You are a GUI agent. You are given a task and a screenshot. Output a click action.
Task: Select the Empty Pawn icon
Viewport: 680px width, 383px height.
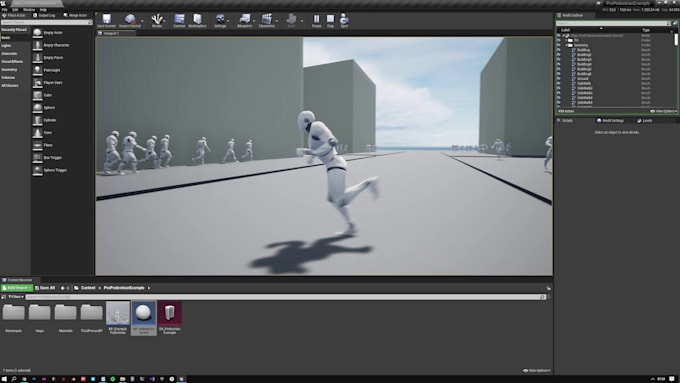tap(37, 58)
